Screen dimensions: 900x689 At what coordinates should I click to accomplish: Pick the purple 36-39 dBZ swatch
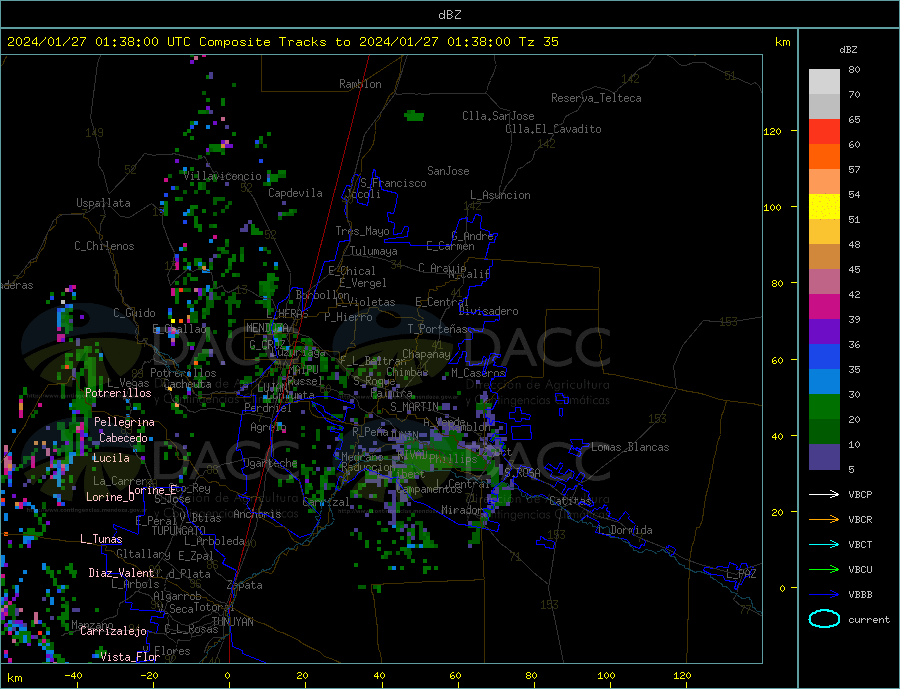tap(824, 332)
